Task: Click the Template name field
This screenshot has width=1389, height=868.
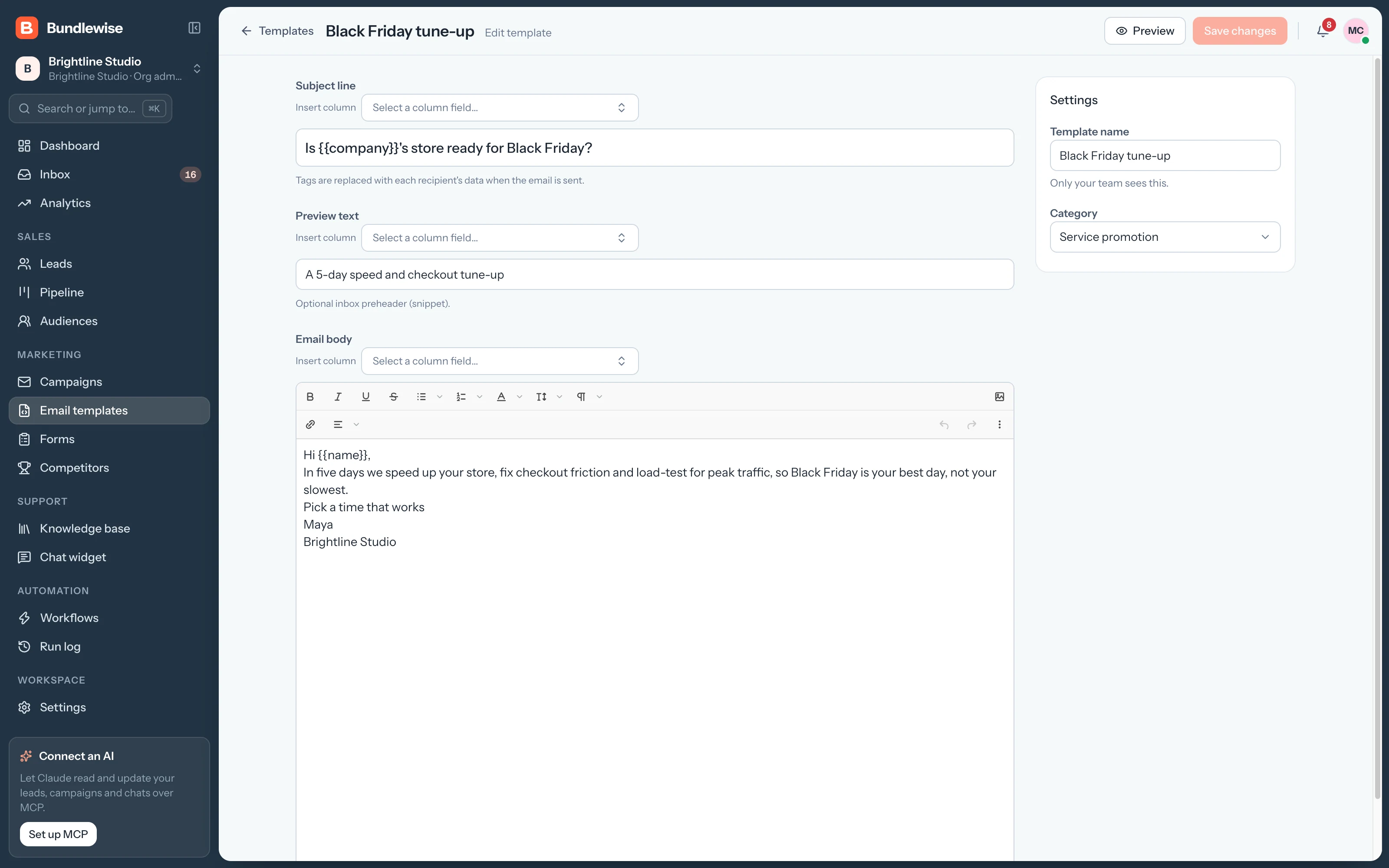Action: pos(1165,155)
